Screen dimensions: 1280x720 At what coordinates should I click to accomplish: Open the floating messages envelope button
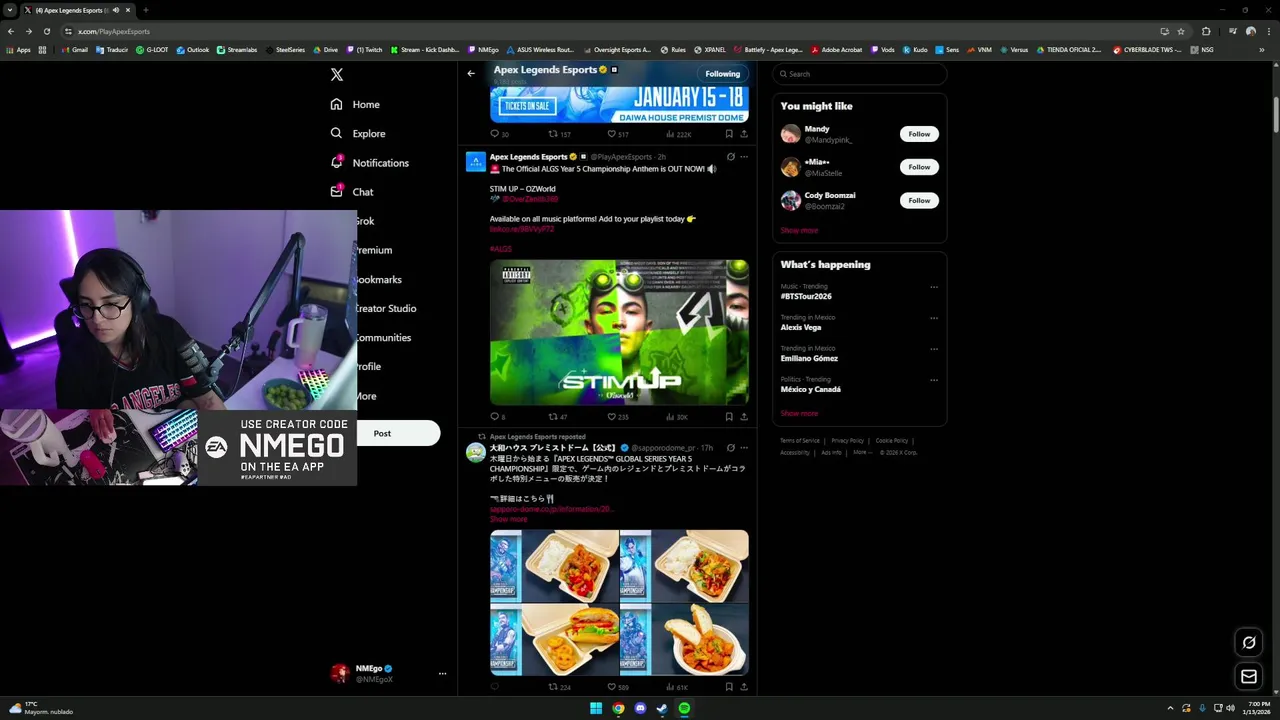click(1249, 677)
